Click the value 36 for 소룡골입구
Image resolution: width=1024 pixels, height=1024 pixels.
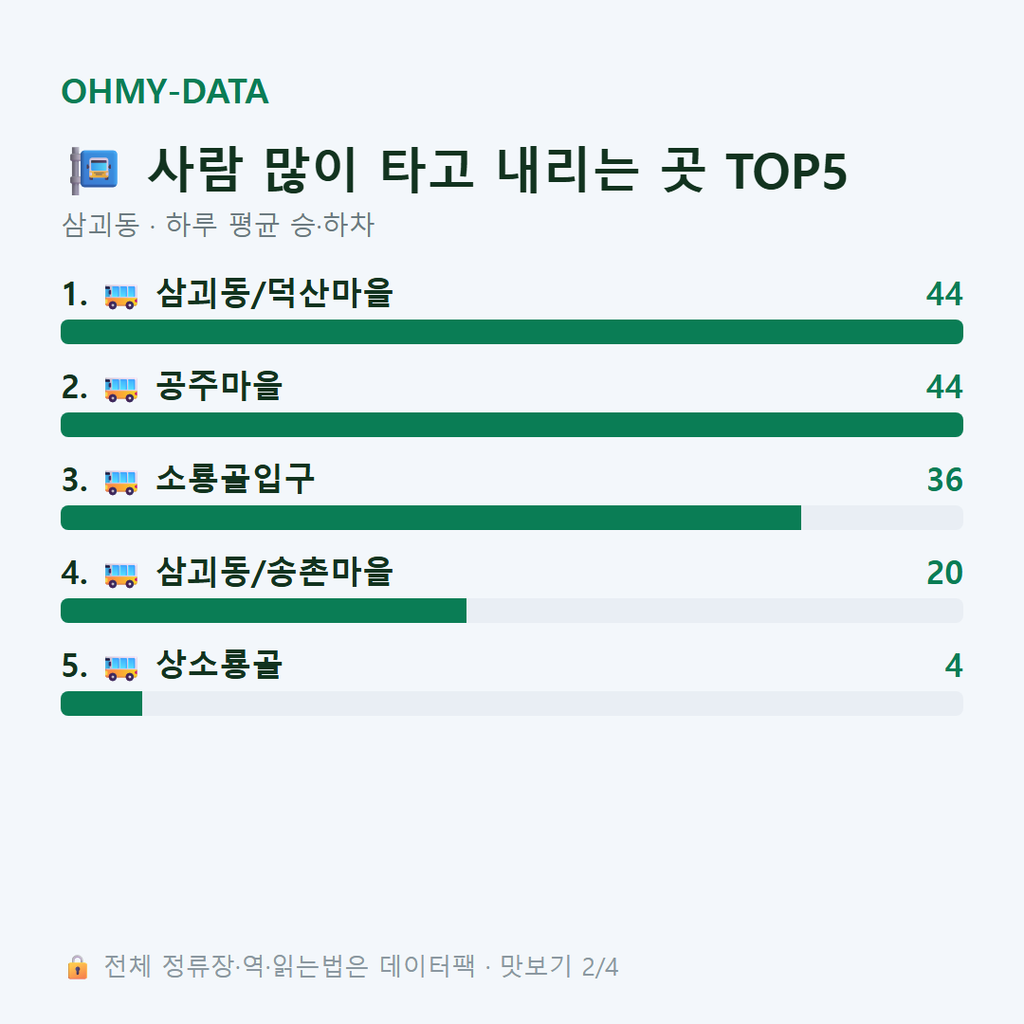[944, 480]
